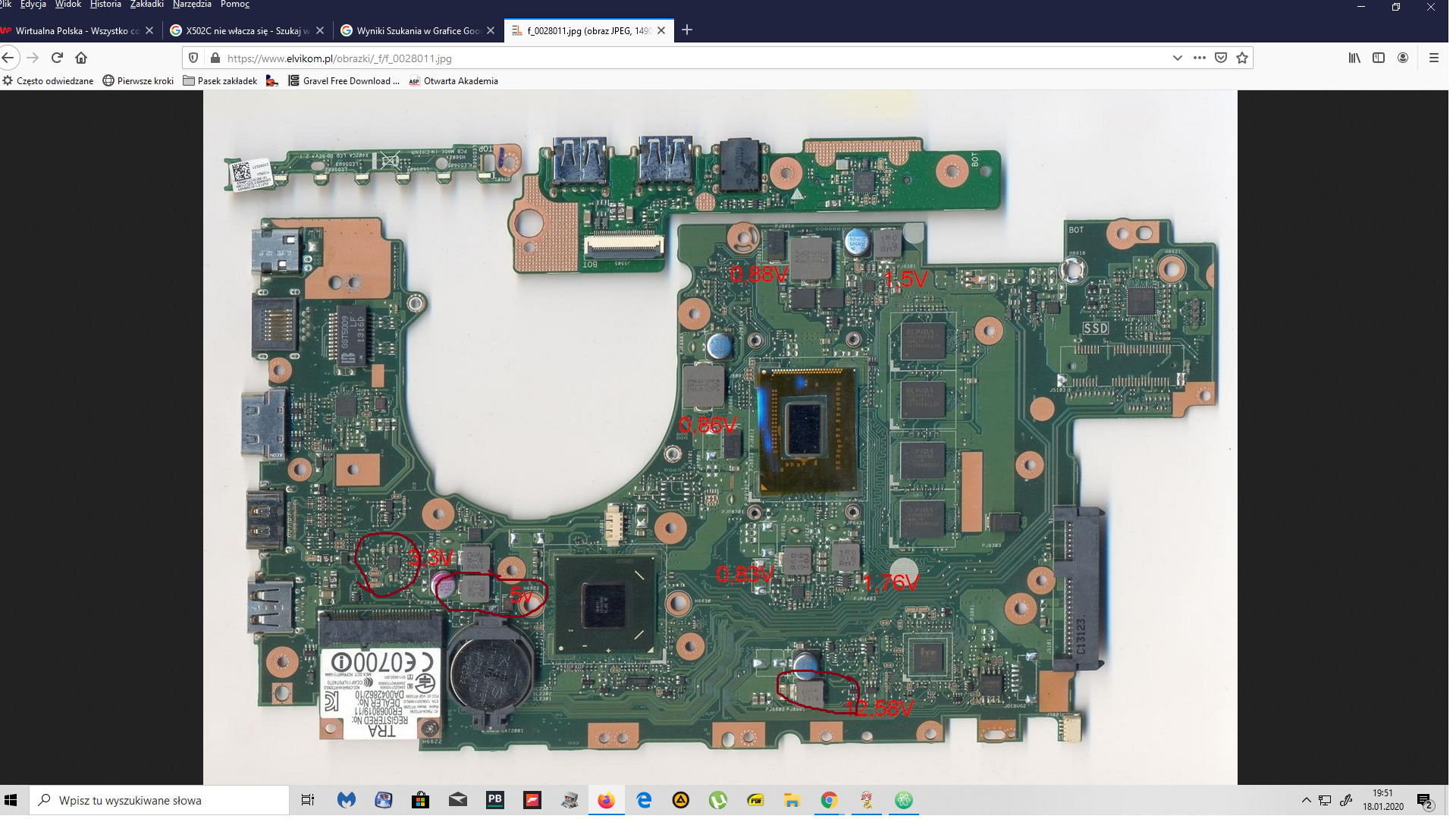The width and height of the screenshot is (1456, 819).
Task: Open the tracking protection shield icon
Action: [193, 58]
